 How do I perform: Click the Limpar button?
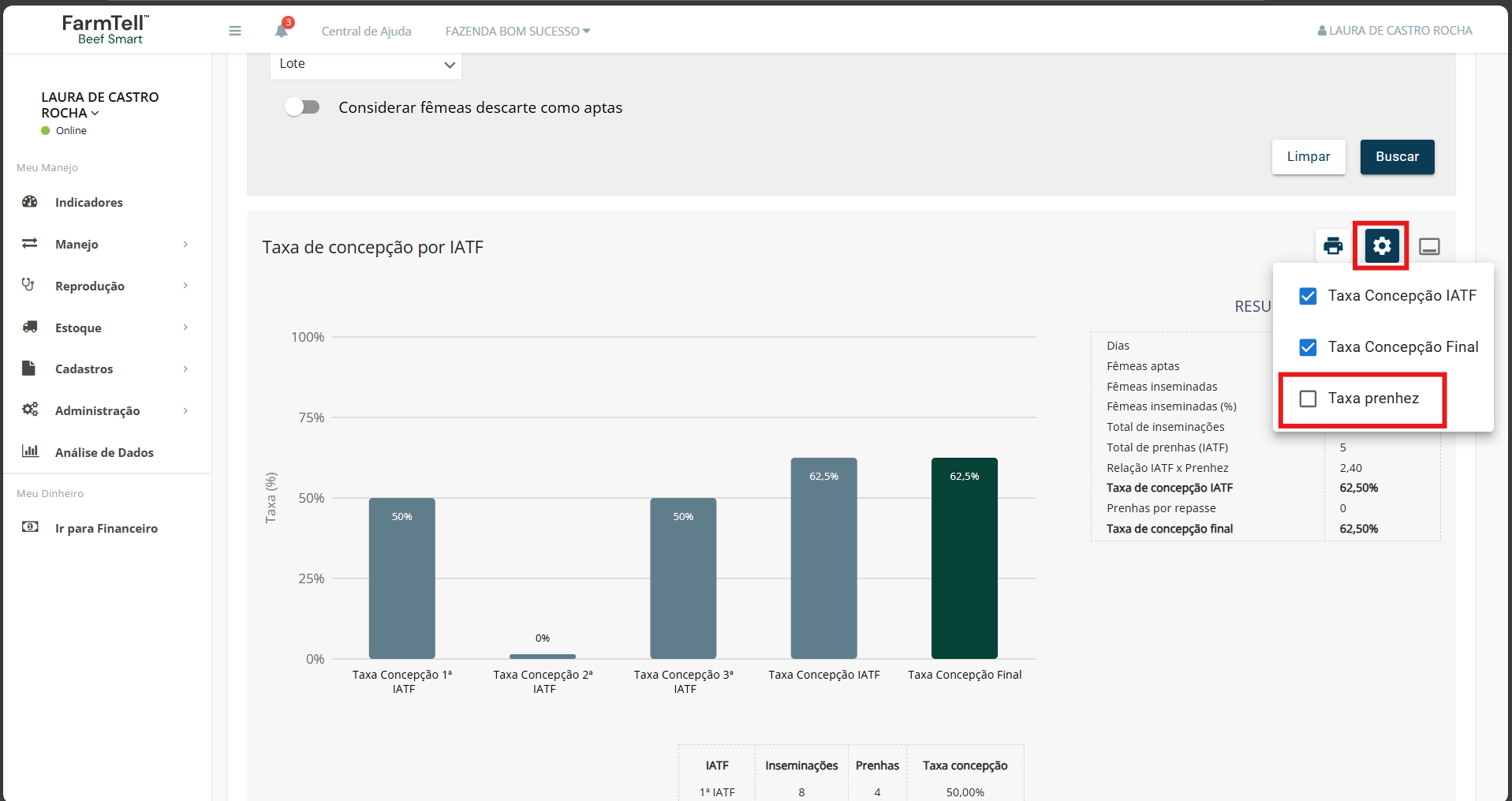pos(1309,157)
